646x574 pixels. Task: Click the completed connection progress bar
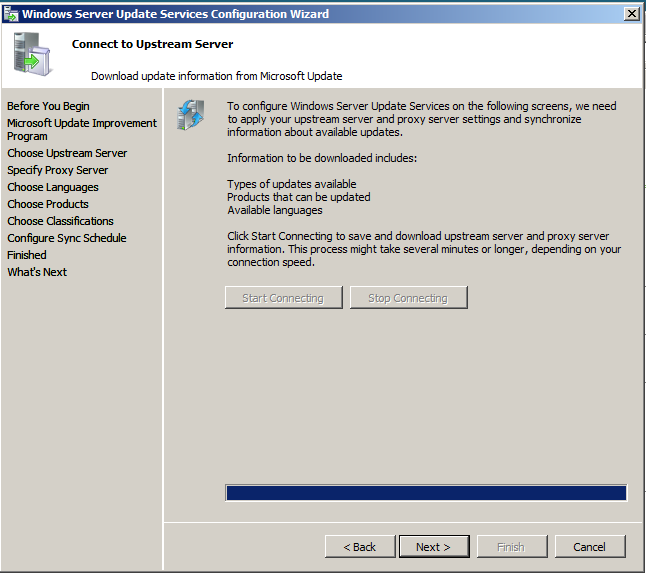426,493
